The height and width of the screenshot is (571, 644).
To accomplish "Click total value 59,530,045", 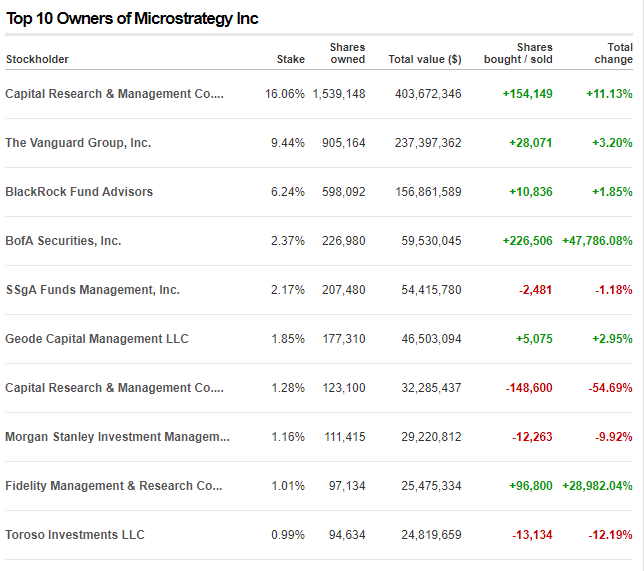I will [431, 241].
